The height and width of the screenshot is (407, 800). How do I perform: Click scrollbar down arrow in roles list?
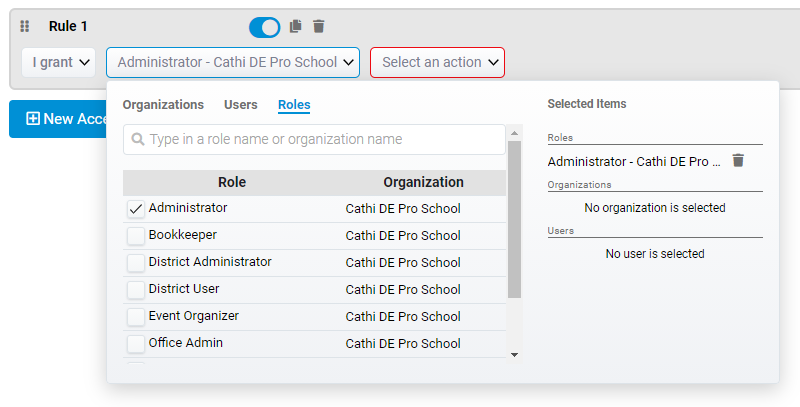[514, 354]
